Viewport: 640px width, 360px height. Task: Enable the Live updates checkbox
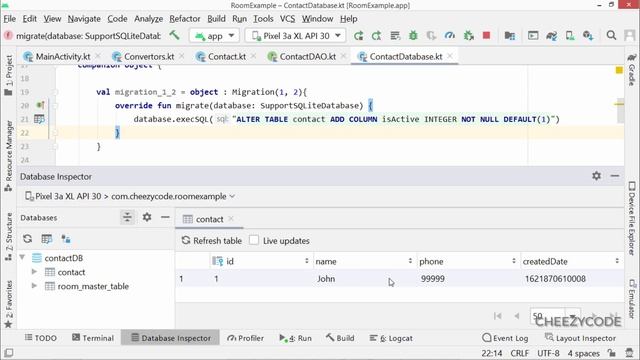tap(254, 240)
